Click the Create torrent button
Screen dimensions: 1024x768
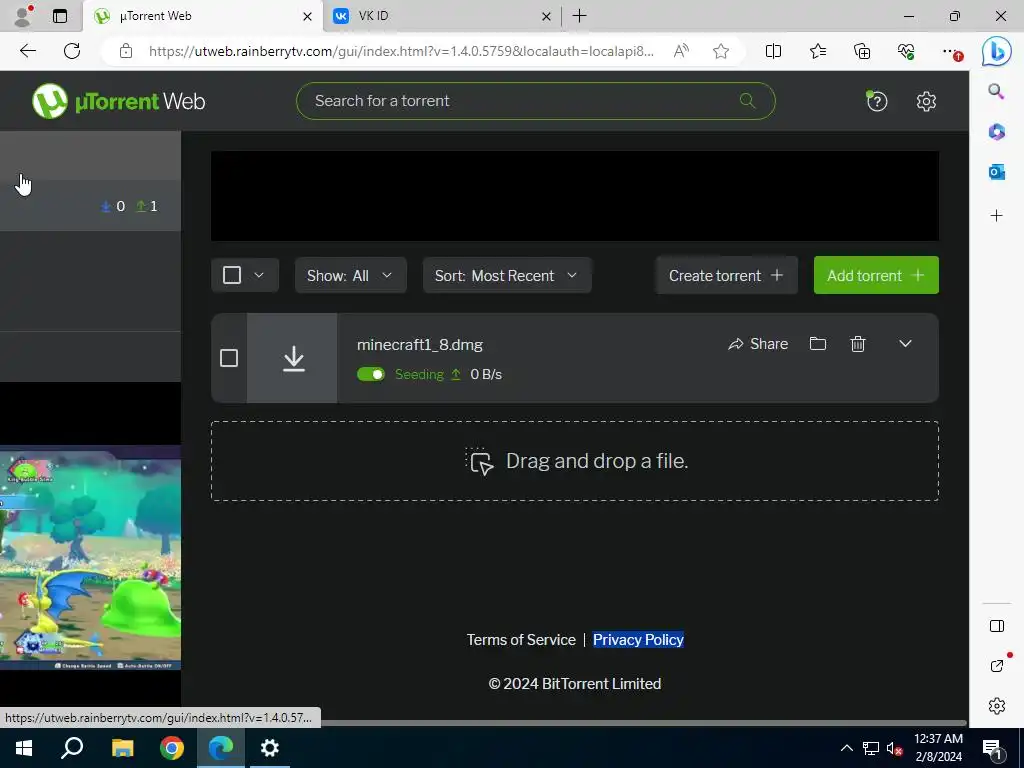[726, 275]
